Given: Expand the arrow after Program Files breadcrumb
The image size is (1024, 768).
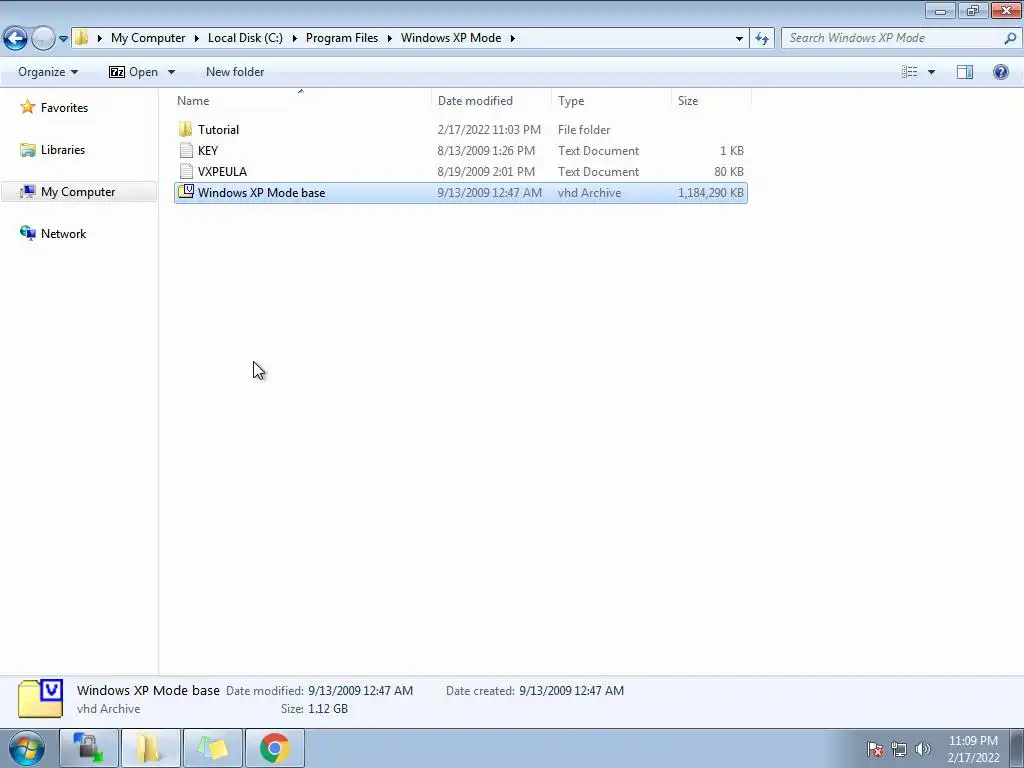Looking at the screenshot, I should click(x=389, y=38).
